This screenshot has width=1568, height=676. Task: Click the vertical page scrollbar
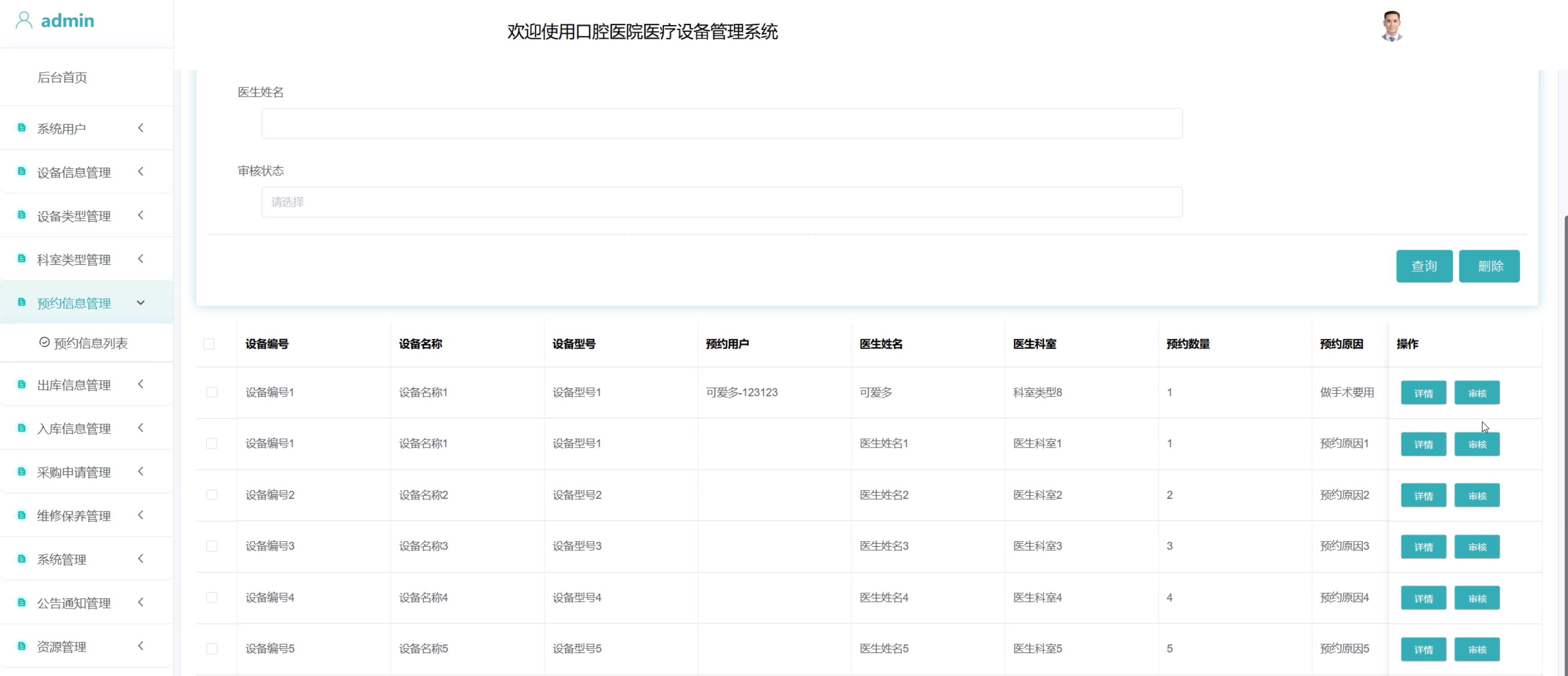[x=1565, y=445]
